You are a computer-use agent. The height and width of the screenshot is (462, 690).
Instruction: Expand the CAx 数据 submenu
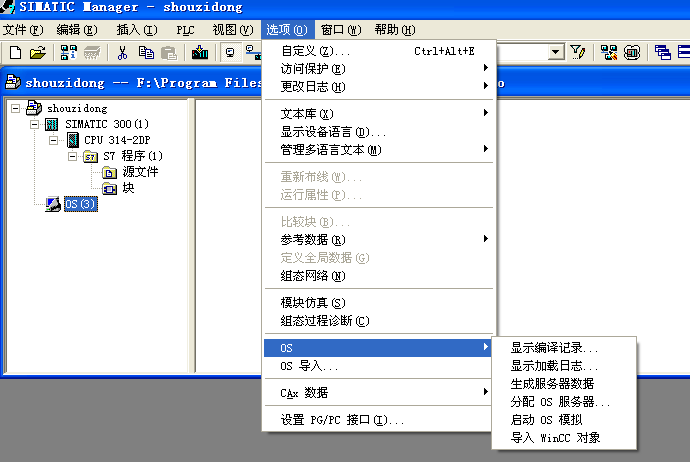(x=485, y=392)
